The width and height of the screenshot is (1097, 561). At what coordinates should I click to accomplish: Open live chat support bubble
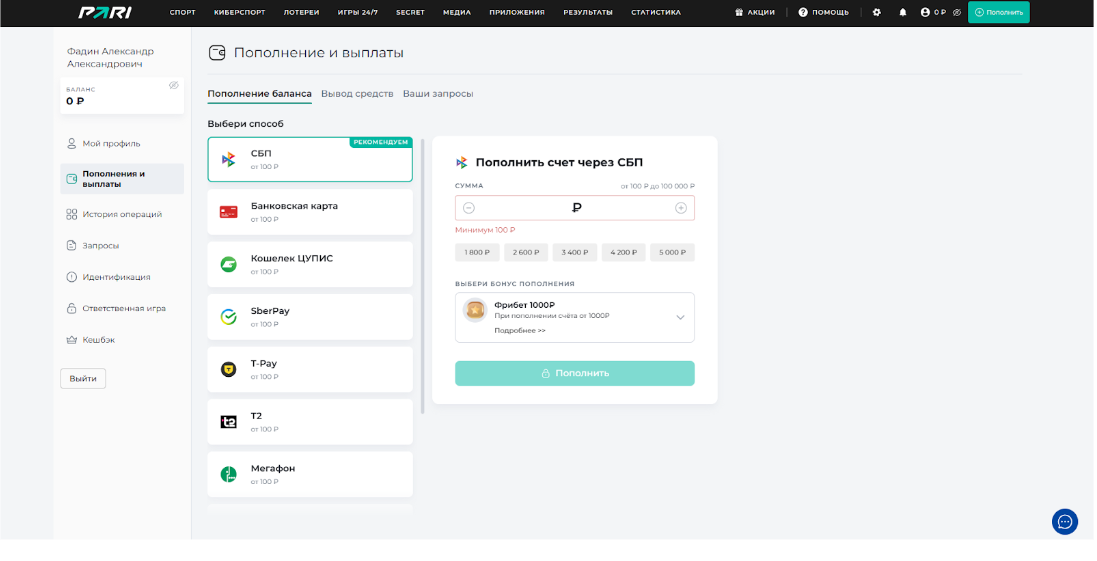[1065, 521]
